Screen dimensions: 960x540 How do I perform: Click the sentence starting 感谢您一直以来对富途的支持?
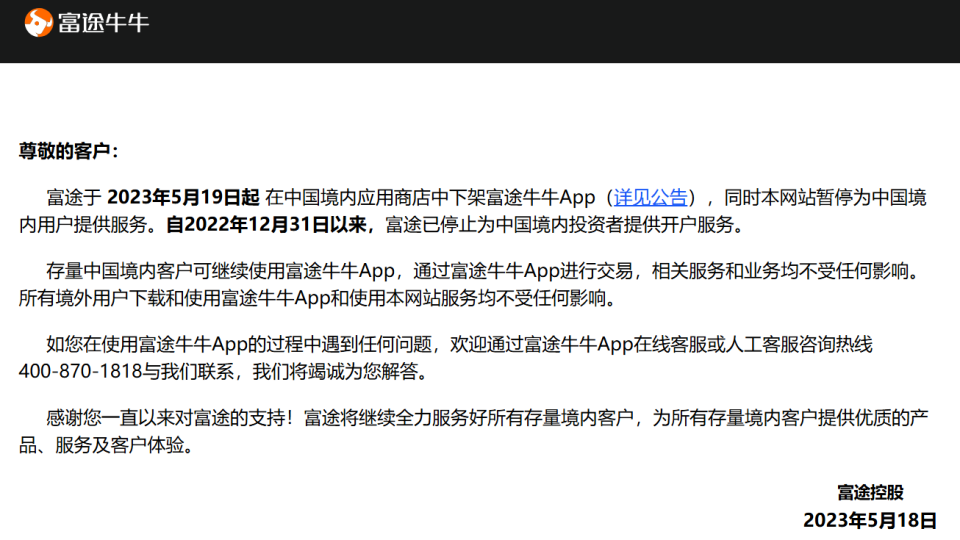[x=487, y=418]
